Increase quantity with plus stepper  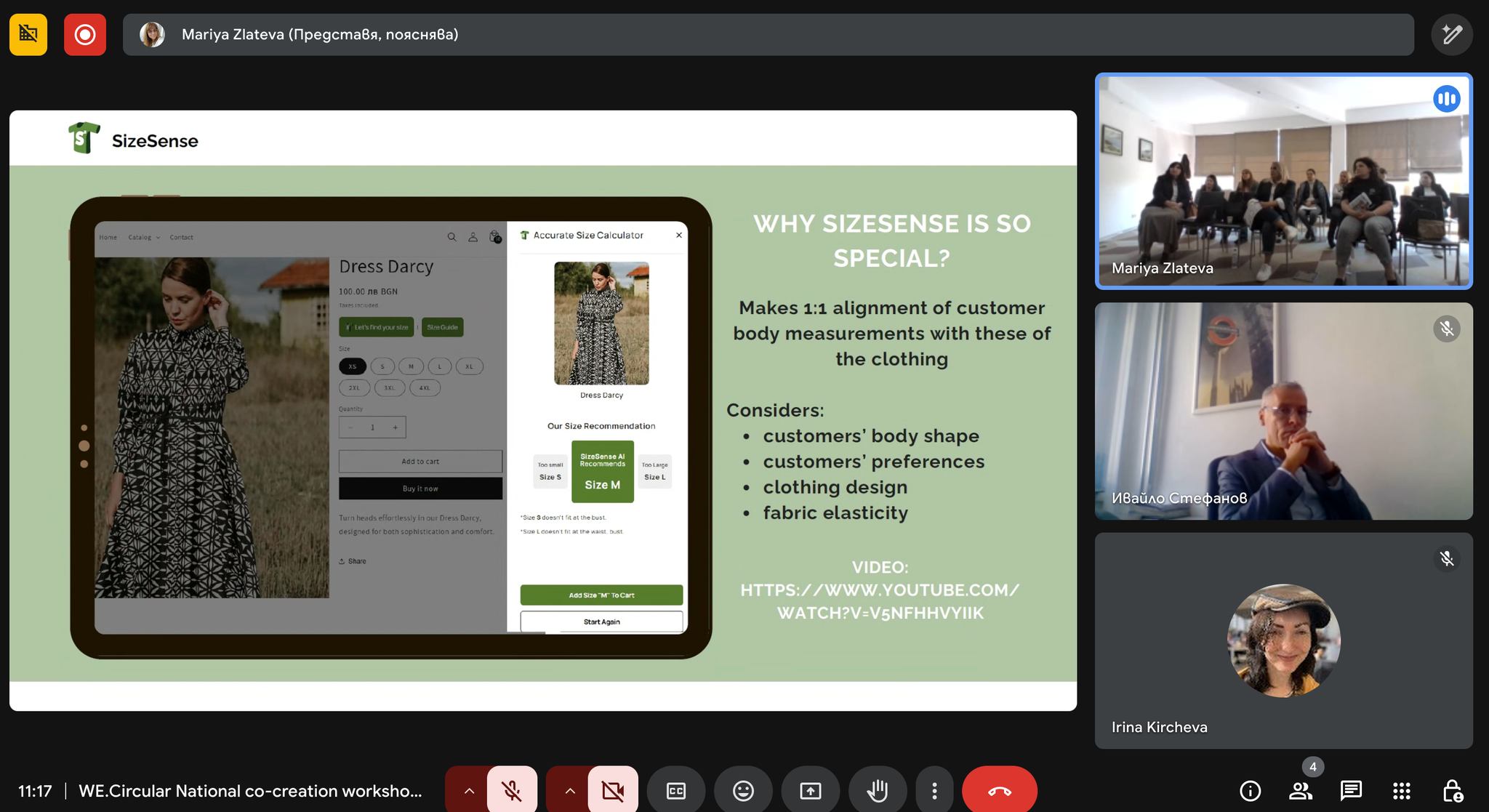395,427
